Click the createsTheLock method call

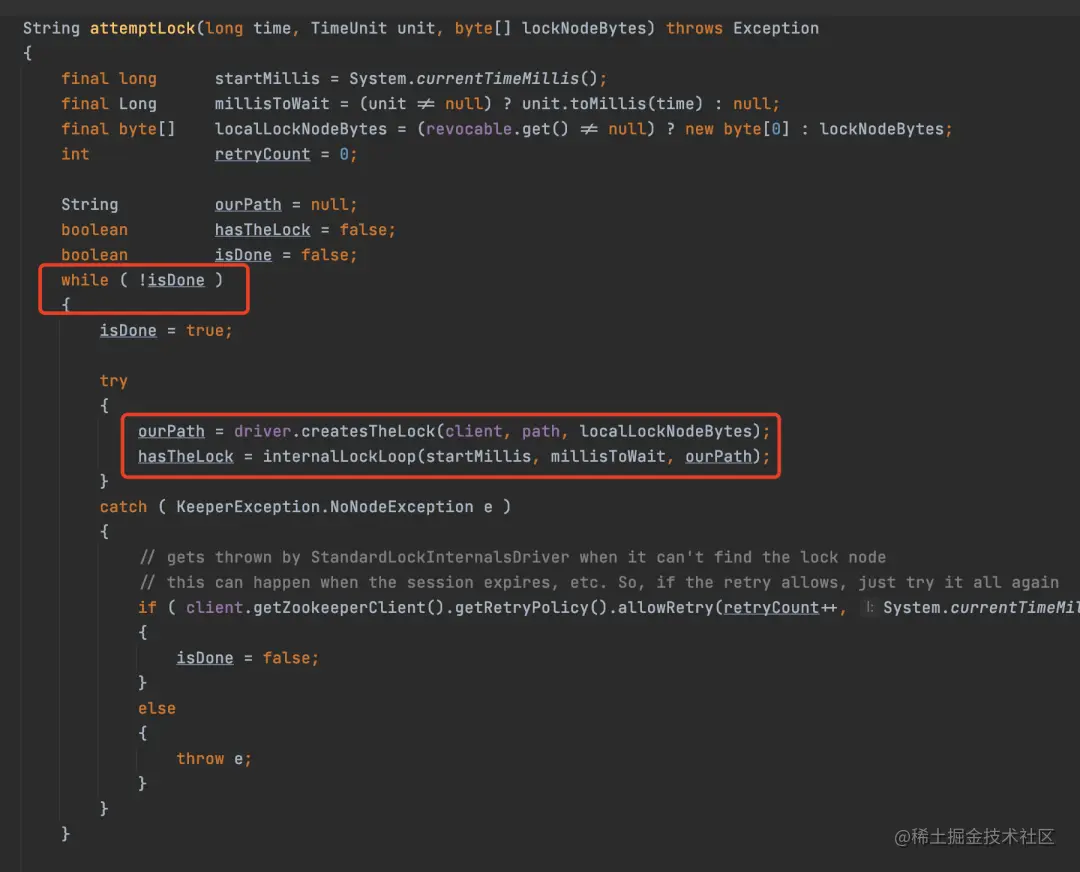368,431
